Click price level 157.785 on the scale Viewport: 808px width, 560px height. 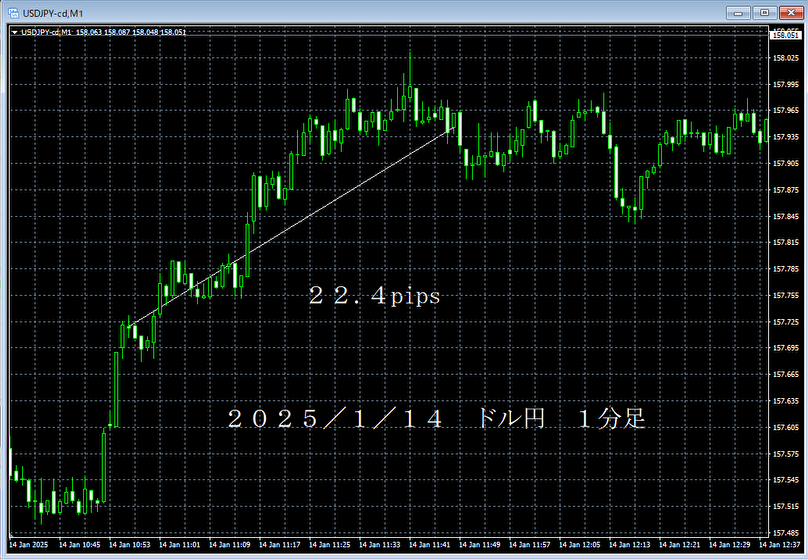pos(785,269)
